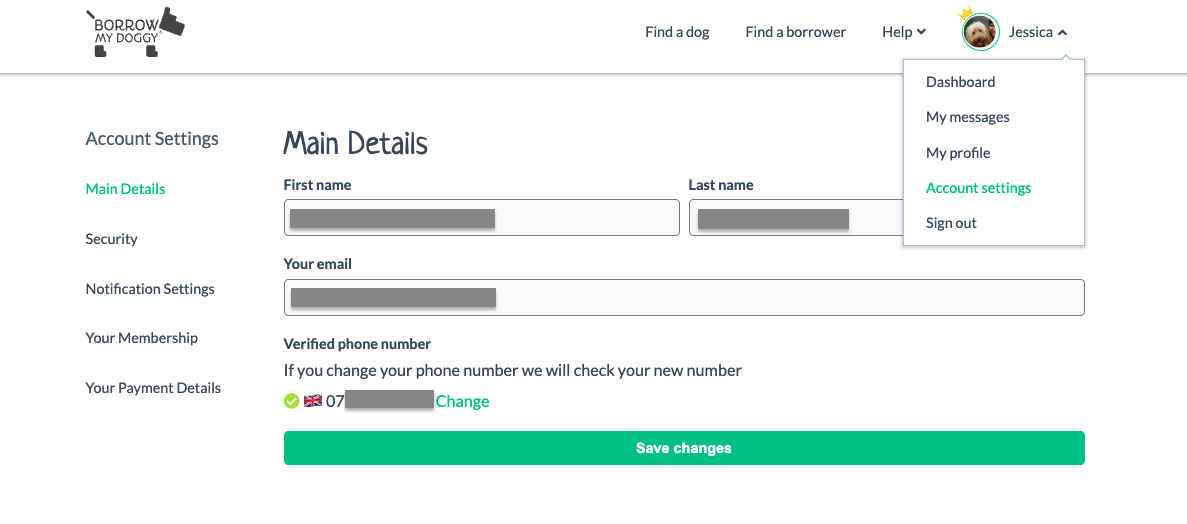Click Change next to the phone number
Screen dimensions: 1187x524
coord(462,401)
